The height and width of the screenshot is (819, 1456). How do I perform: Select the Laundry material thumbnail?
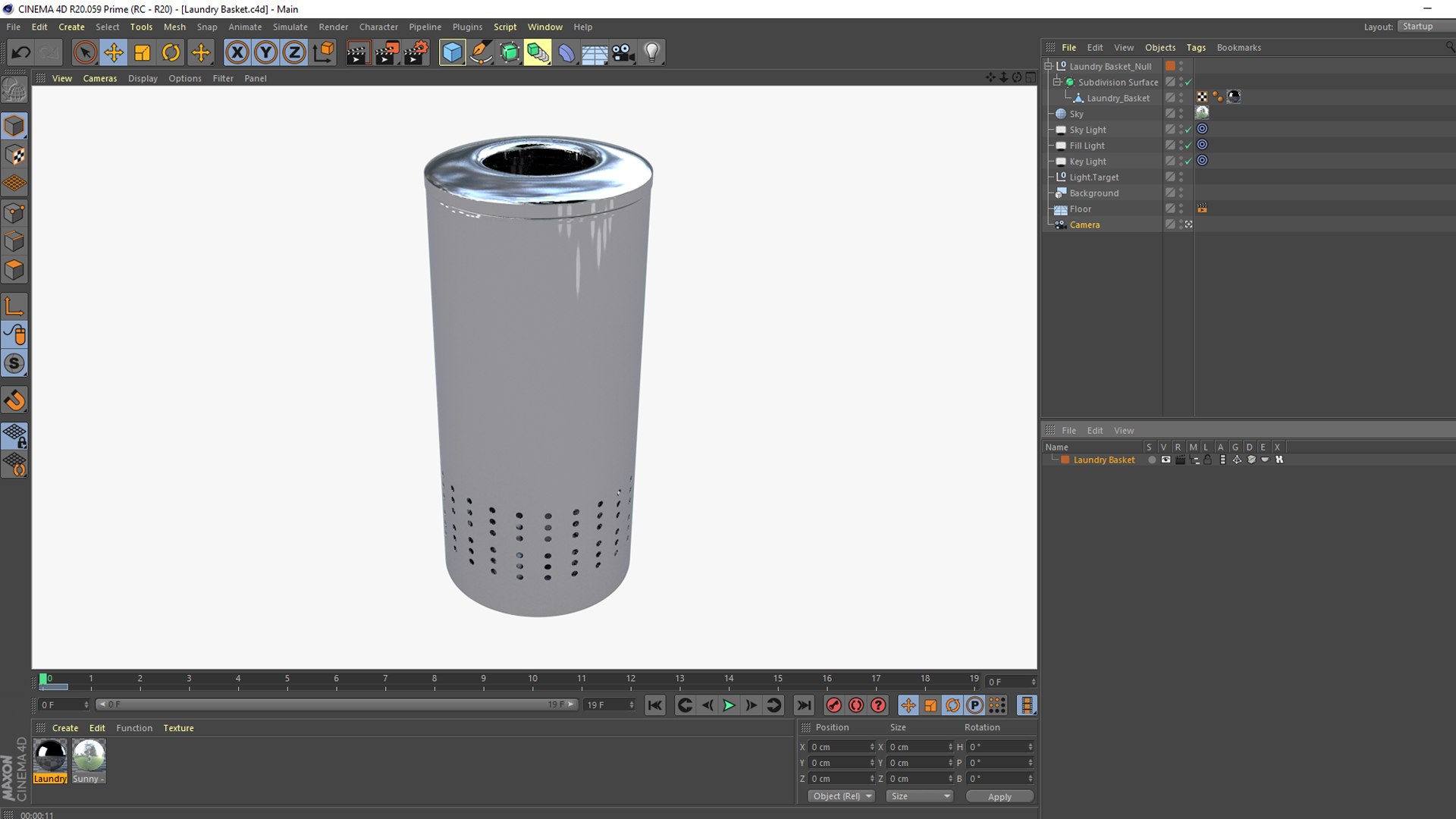50,756
